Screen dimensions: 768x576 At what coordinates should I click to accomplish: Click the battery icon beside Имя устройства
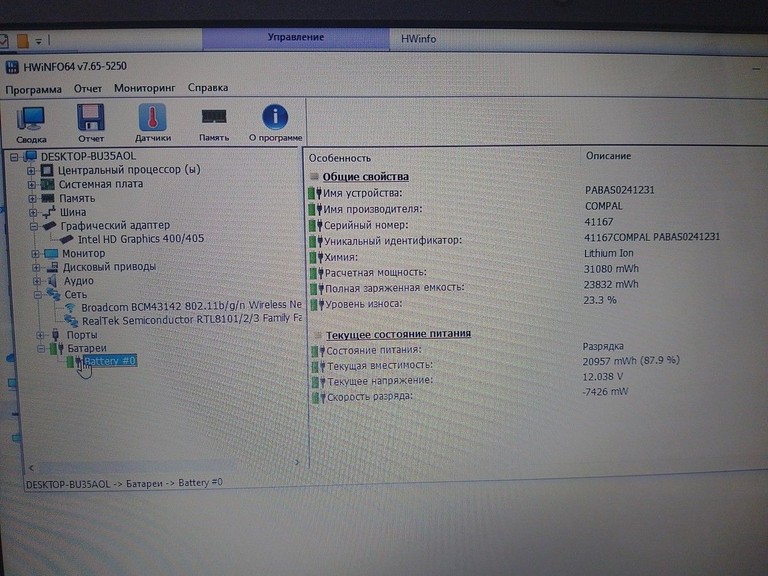pos(315,193)
